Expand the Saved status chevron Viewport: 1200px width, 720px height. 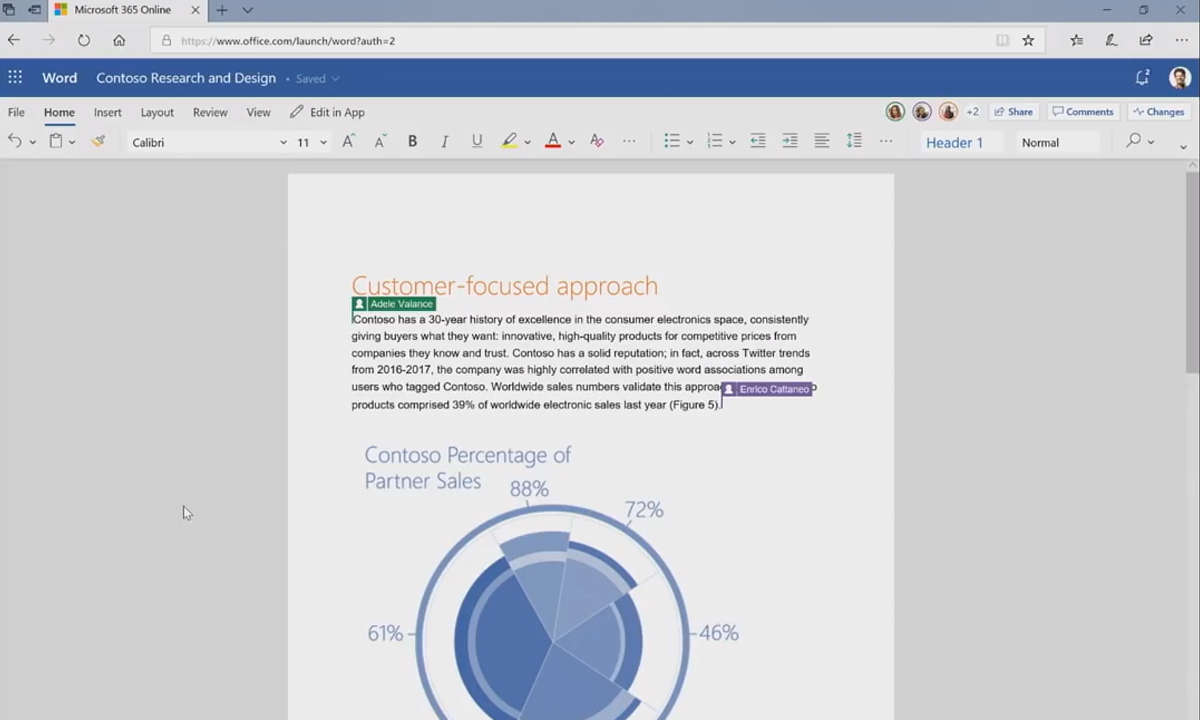336,79
